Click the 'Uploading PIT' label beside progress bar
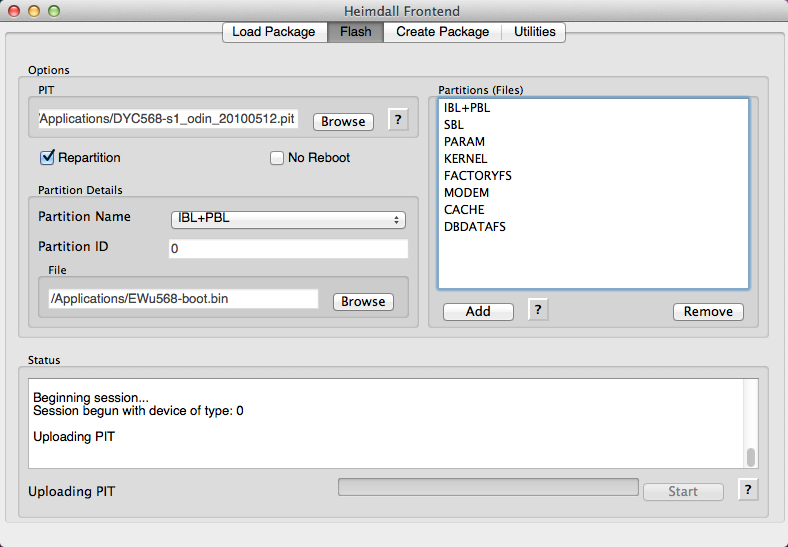This screenshot has width=788, height=547. [x=71, y=492]
